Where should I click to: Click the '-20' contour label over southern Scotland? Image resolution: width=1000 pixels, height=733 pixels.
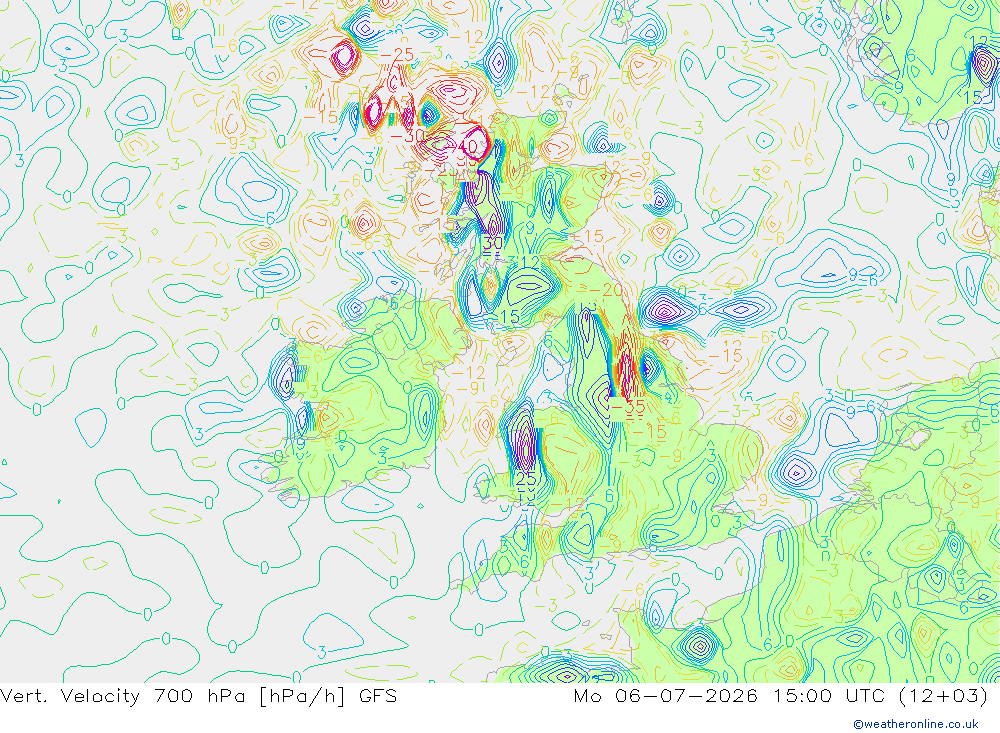click(x=604, y=290)
